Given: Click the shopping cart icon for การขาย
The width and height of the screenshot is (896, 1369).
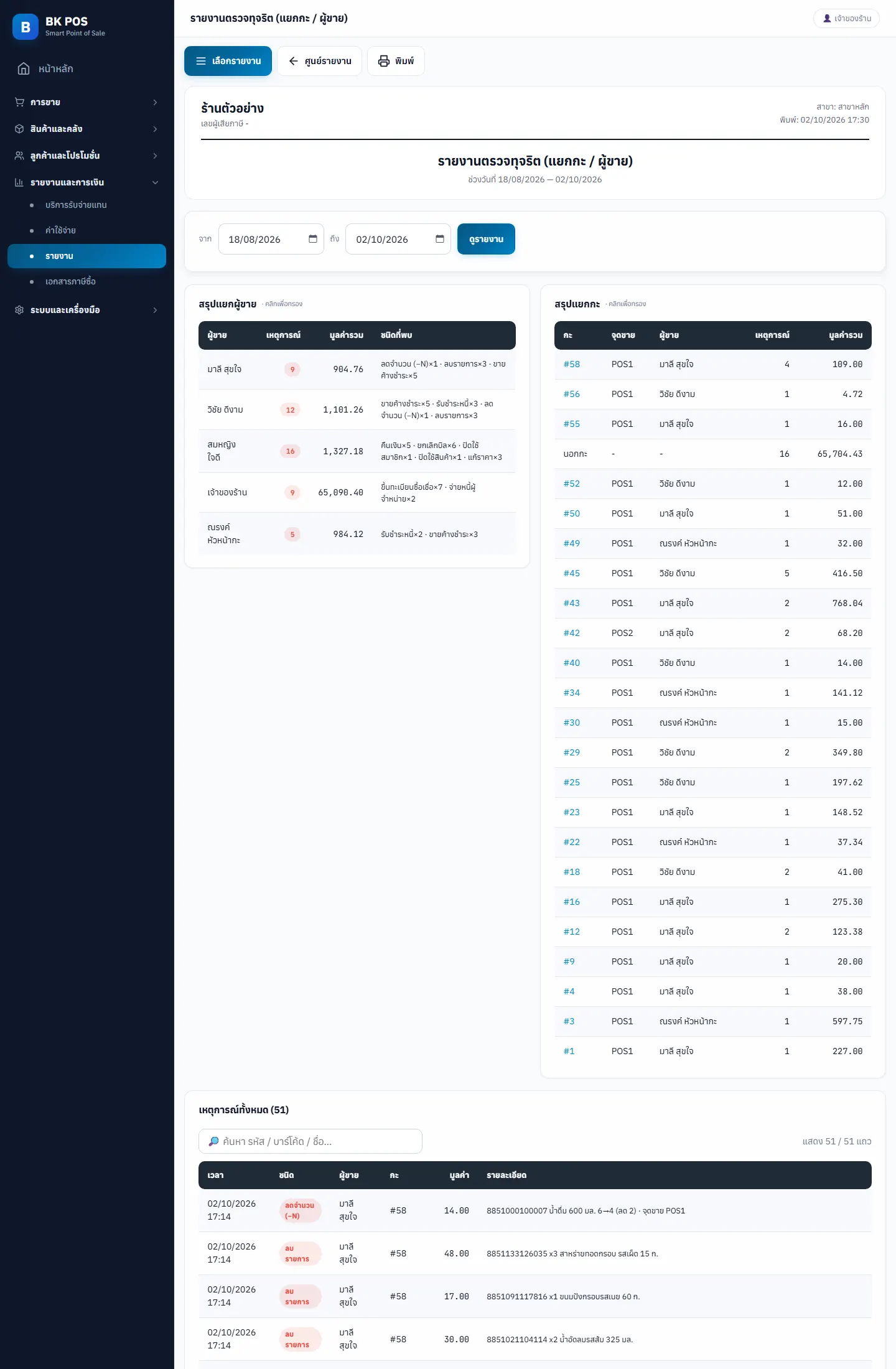Looking at the screenshot, I should 19,102.
